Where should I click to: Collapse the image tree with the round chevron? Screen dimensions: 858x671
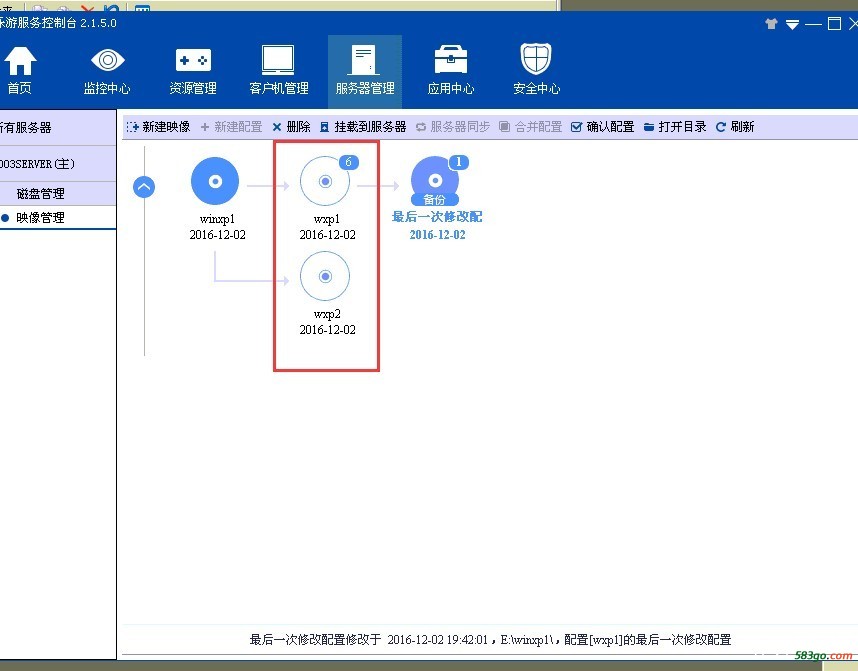point(144,187)
